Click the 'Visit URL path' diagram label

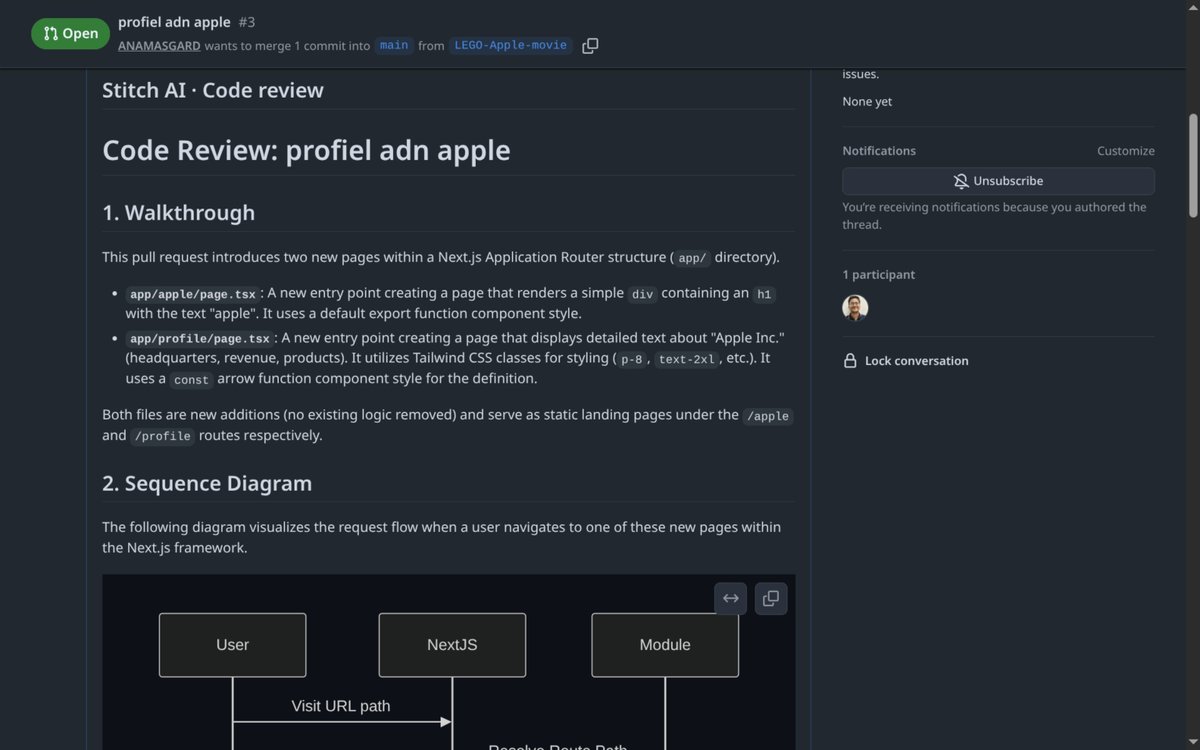341,706
